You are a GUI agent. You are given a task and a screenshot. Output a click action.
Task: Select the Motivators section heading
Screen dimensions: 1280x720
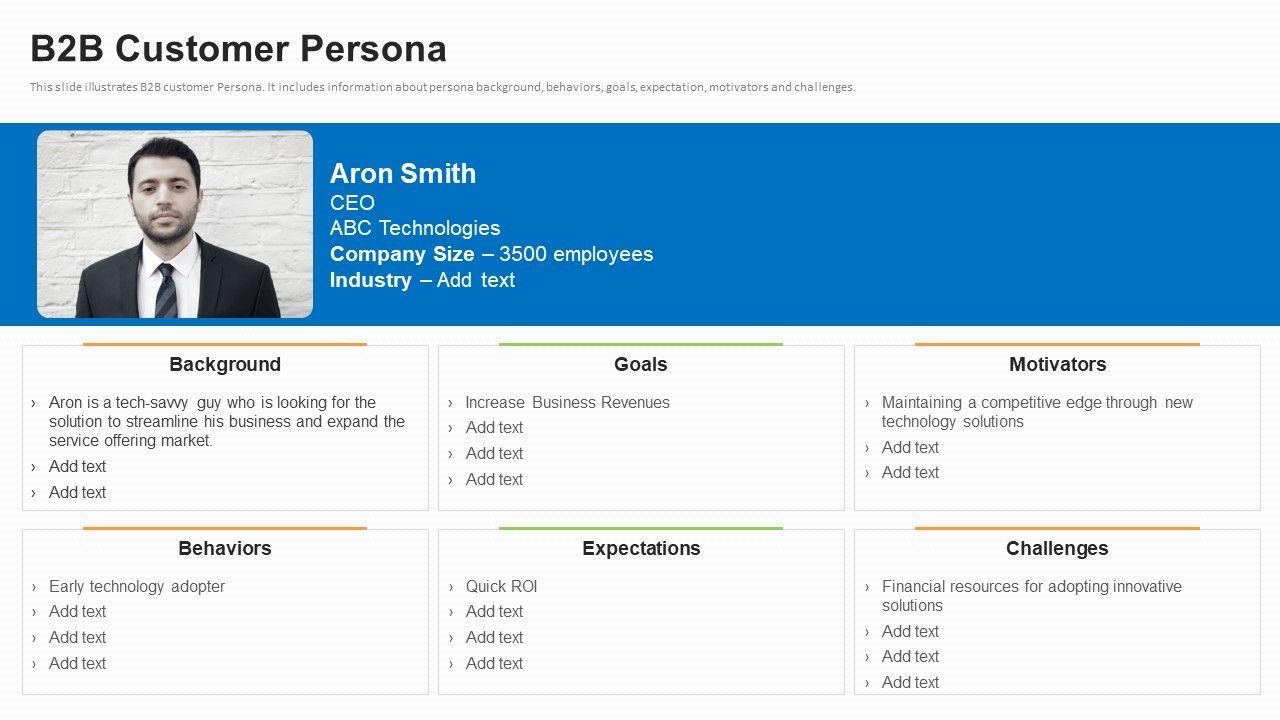click(x=1057, y=365)
